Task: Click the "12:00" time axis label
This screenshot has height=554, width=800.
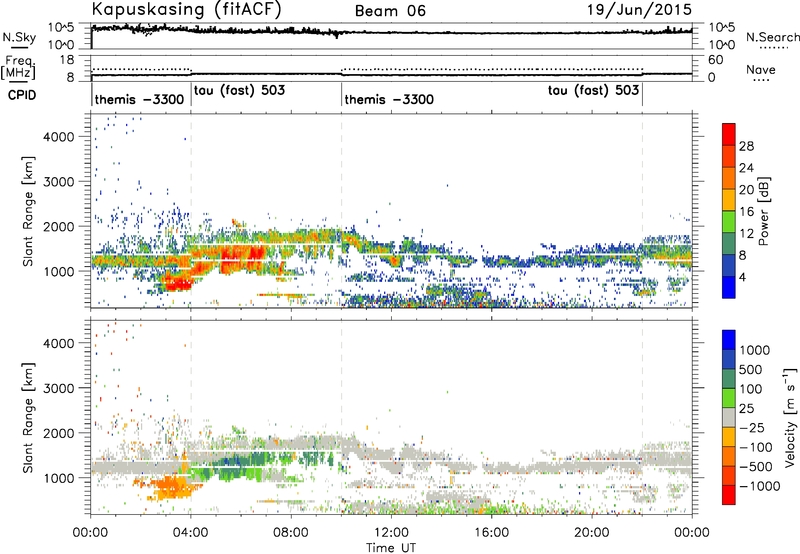Action: tap(391, 533)
